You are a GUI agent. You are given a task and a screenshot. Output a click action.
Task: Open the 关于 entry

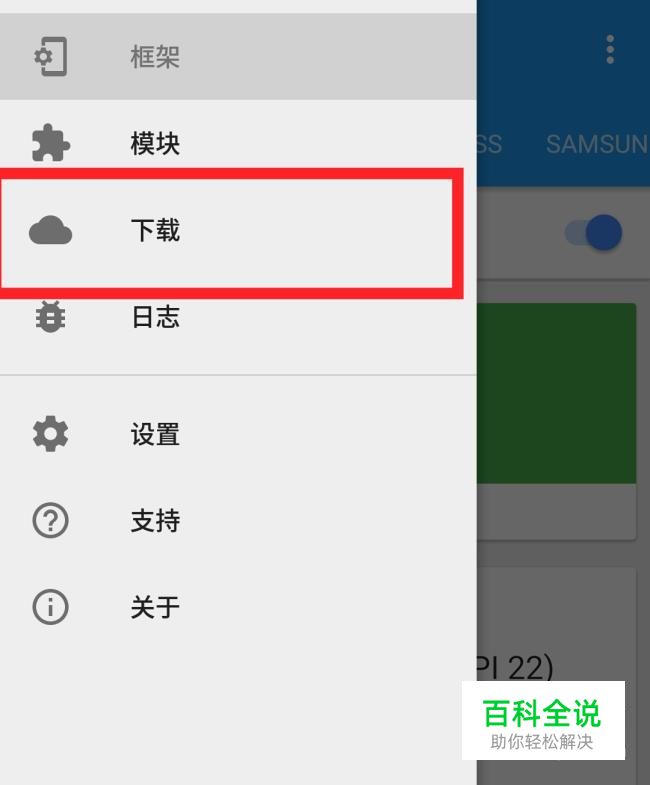tap(238, 607)
